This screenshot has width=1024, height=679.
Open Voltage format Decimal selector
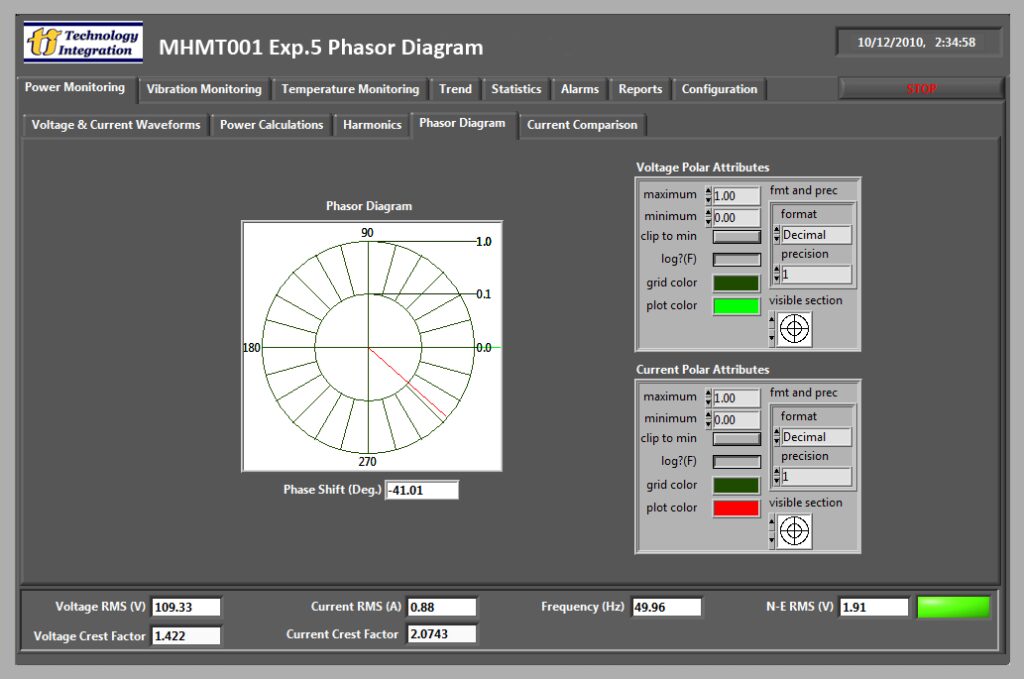tap(816, 235)
